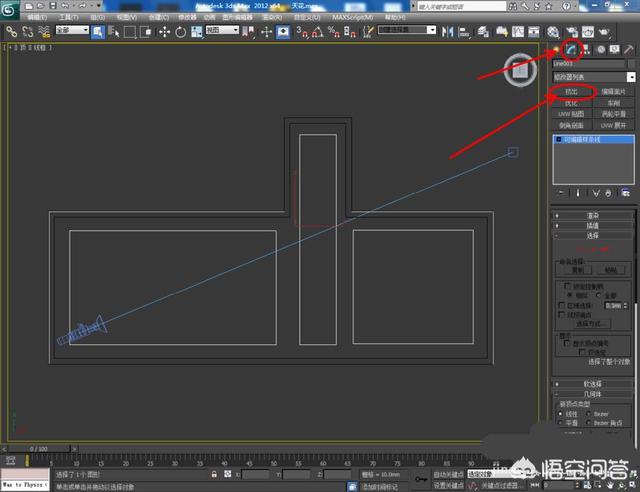Select Editable Spline in modifier stack

(x=593, y=140)
